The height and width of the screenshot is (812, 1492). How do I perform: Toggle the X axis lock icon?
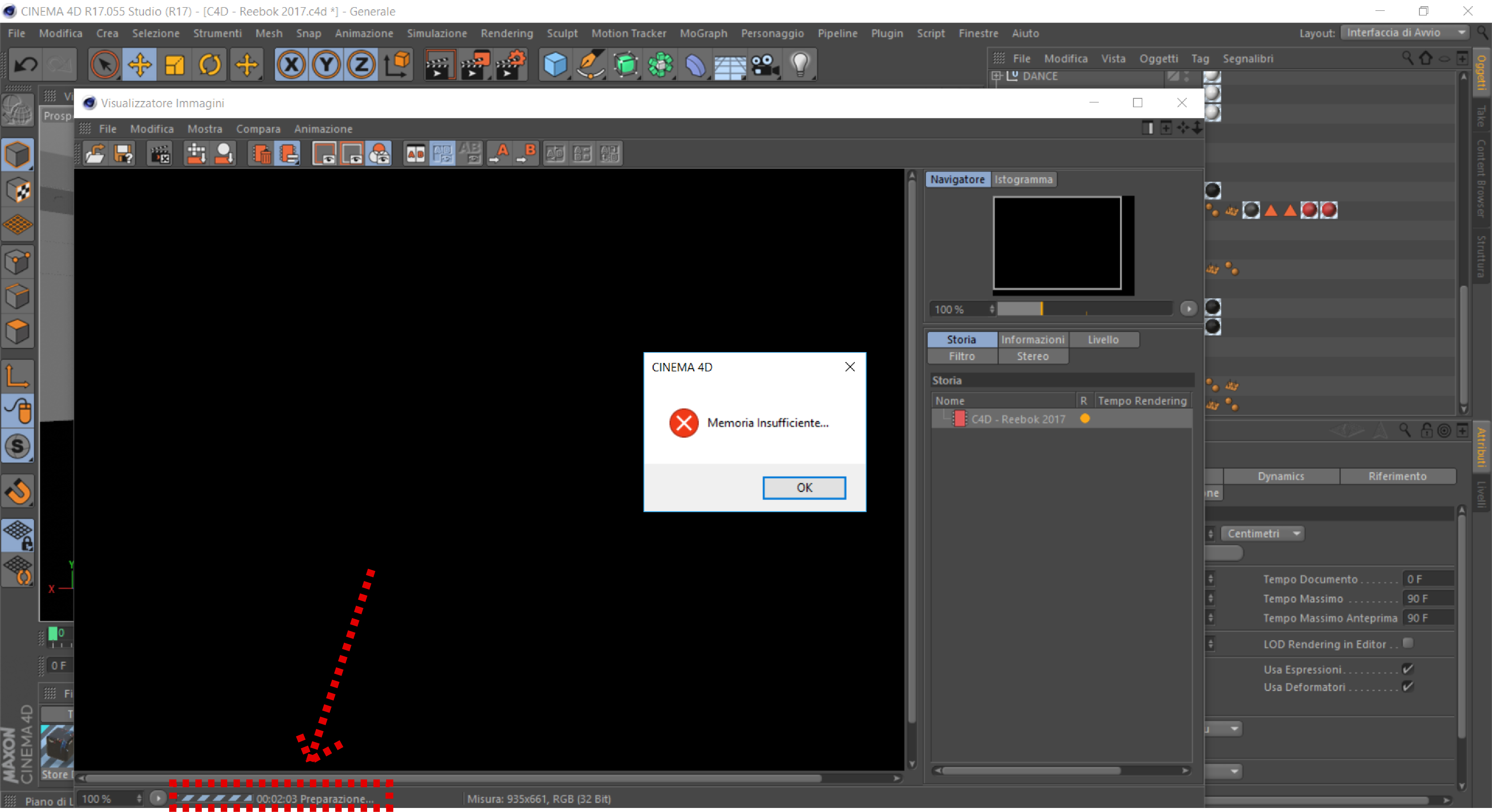pos(291,64)
